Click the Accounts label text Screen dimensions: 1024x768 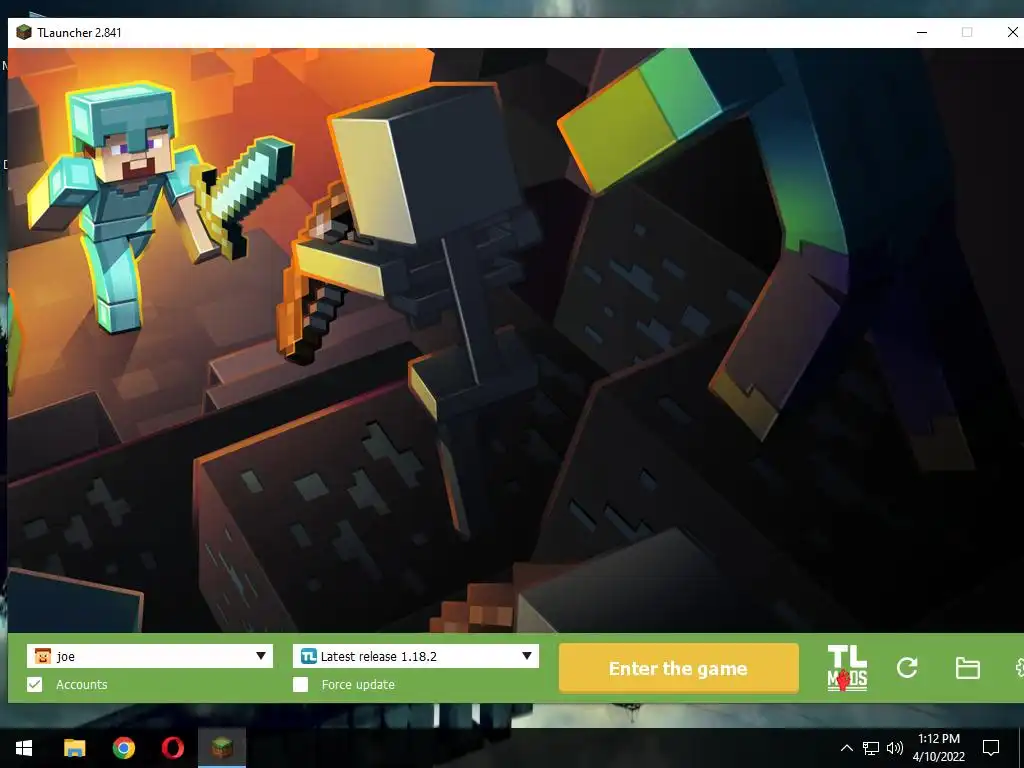(82, 684)
